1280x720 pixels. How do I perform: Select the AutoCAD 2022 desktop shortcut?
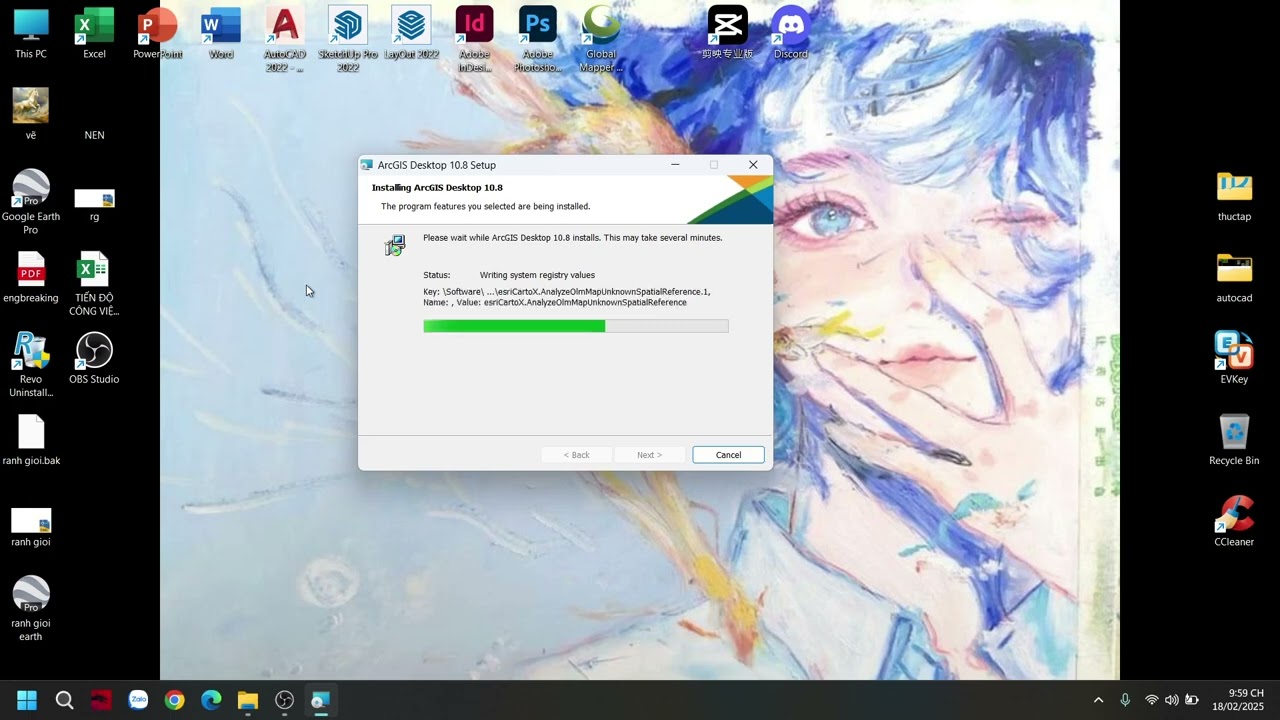coord(285,40)
